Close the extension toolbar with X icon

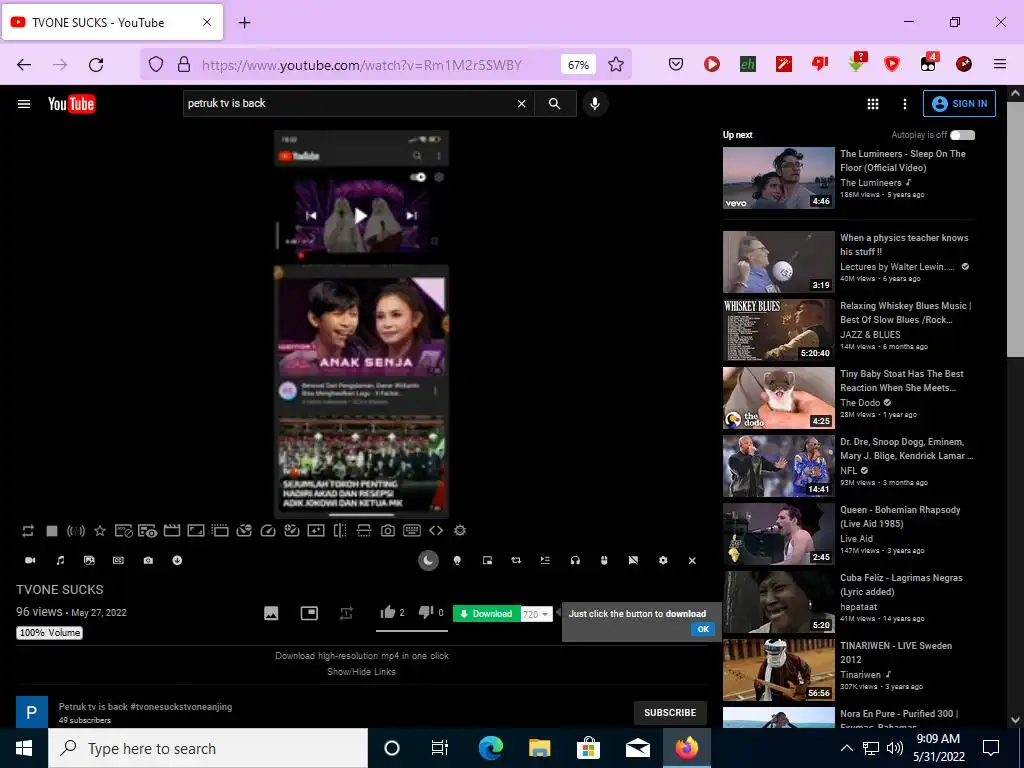[x=692, y=560]
